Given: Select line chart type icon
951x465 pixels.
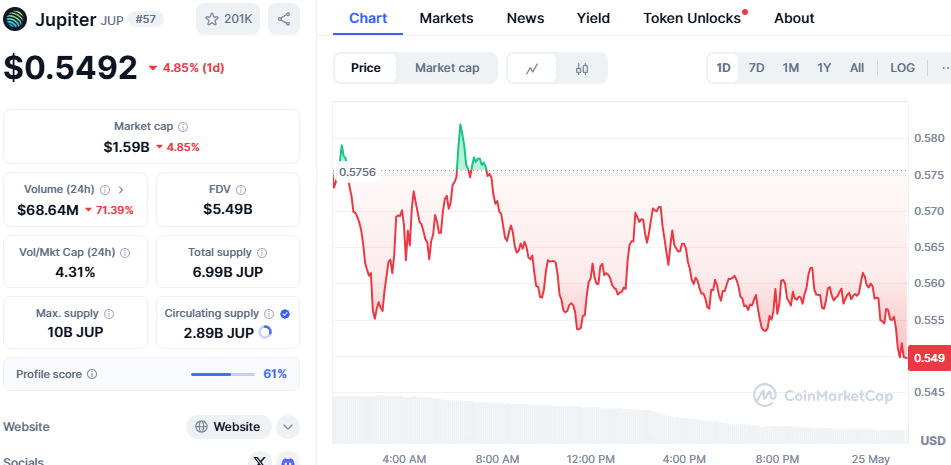Looking at the screenshot, I should [532, 69].
